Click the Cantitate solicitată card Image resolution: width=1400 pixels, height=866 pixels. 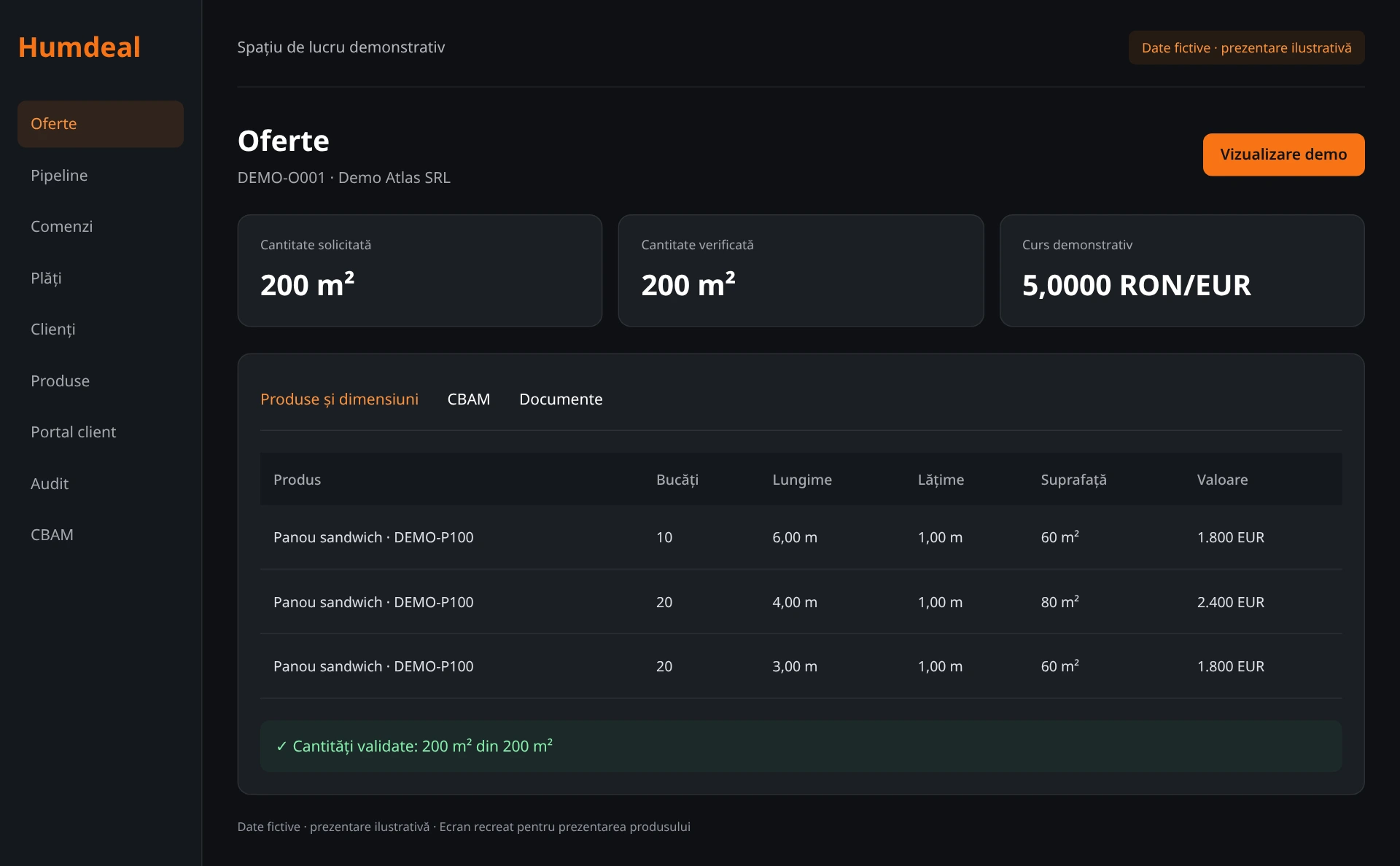pos(420,270)
